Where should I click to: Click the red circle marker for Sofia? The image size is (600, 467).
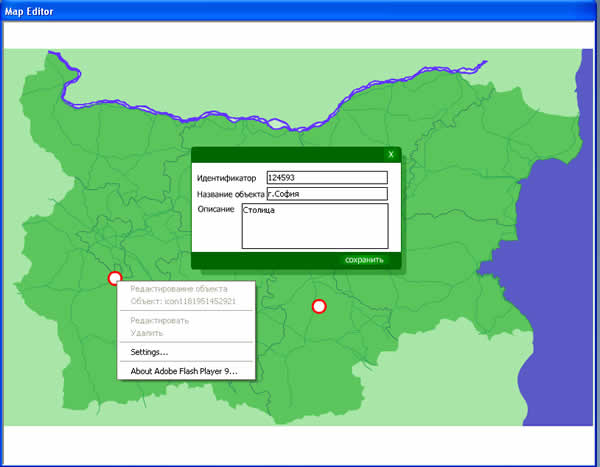tap(114, 278)
